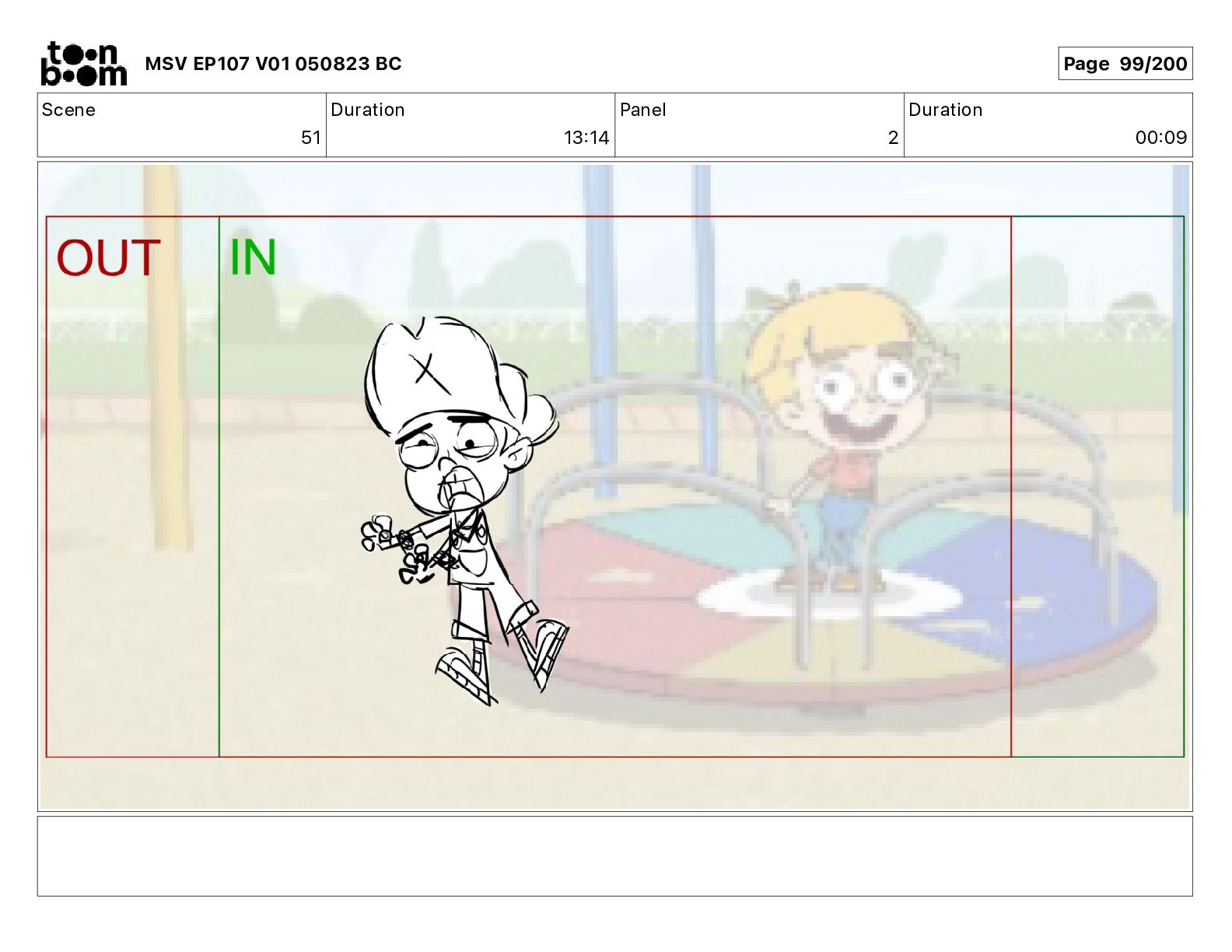This screenshot has width=1232, height=952.
Task: Click the 'Panel' header label
Action: 643,110
